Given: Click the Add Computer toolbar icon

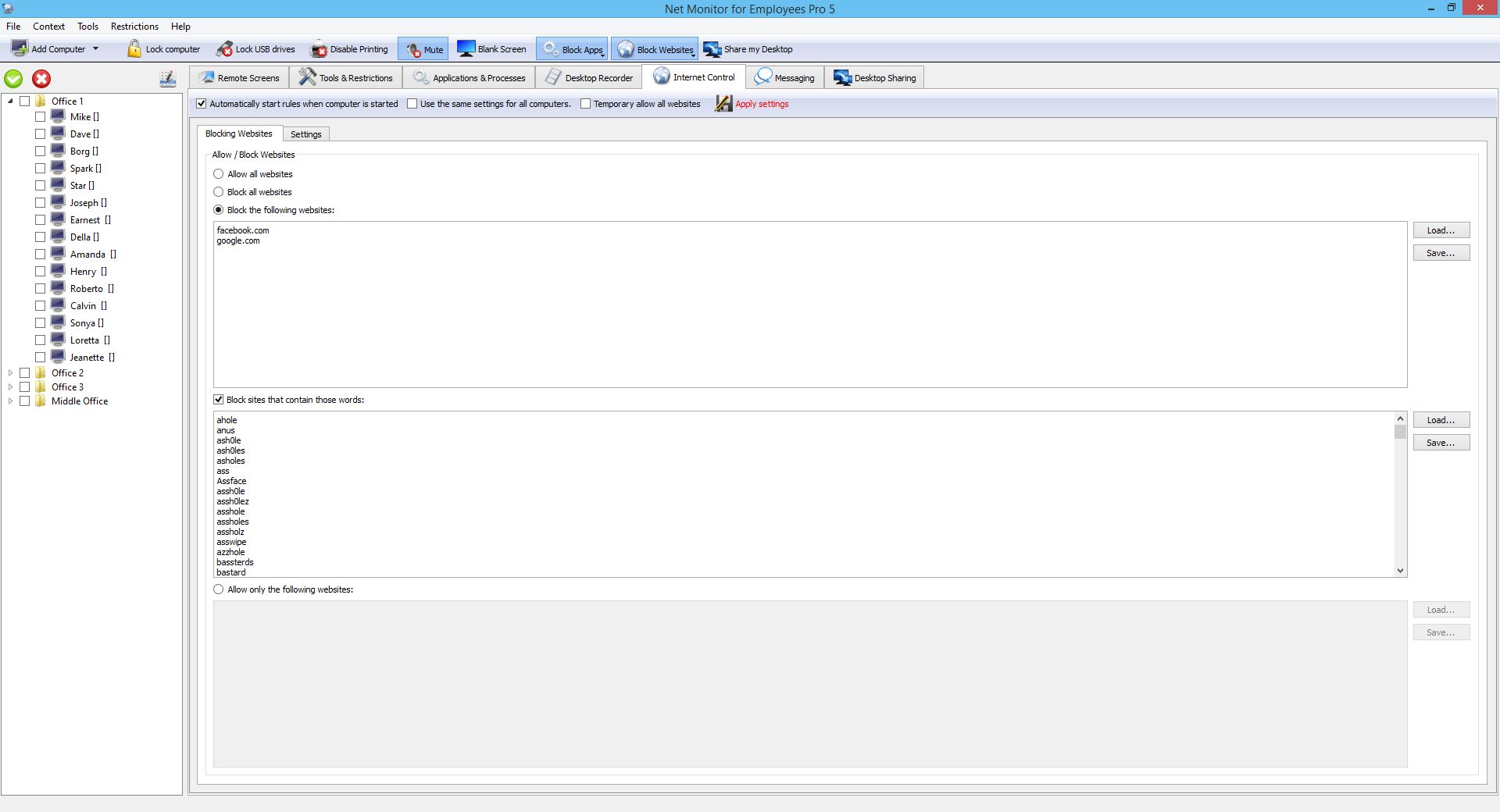Looking at the screenshot, I should (x=20, y=48).
